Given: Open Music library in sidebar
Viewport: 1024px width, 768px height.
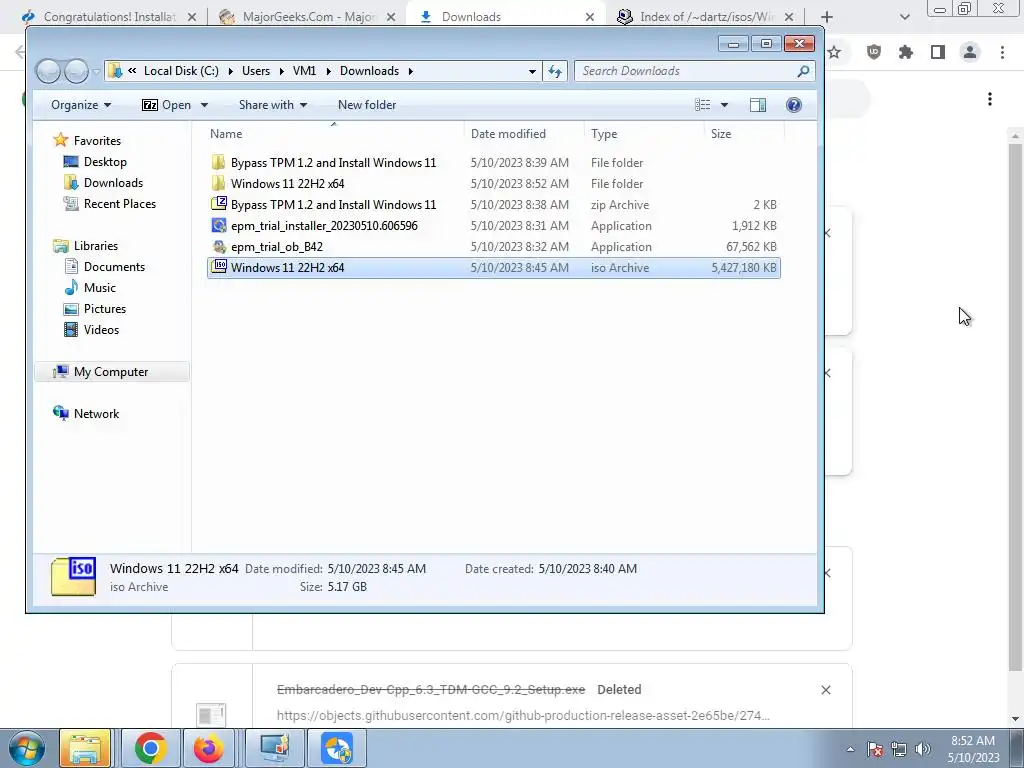Looking at the screenshot, I should pos(100,287).
